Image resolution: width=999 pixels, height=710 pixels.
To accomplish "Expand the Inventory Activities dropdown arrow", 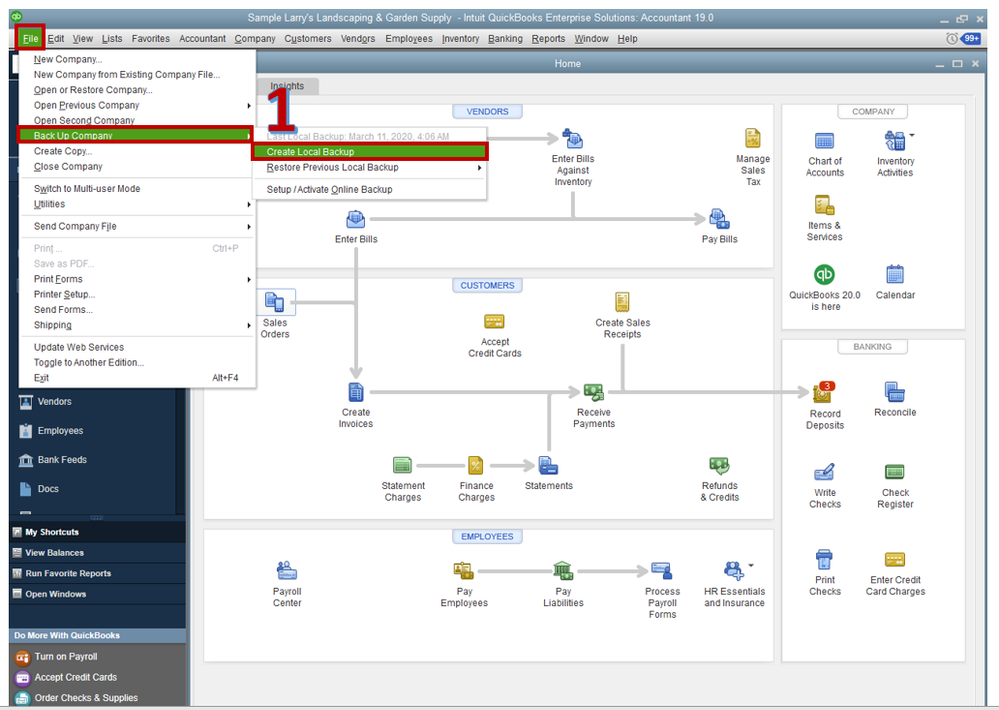I will point(912,135).
